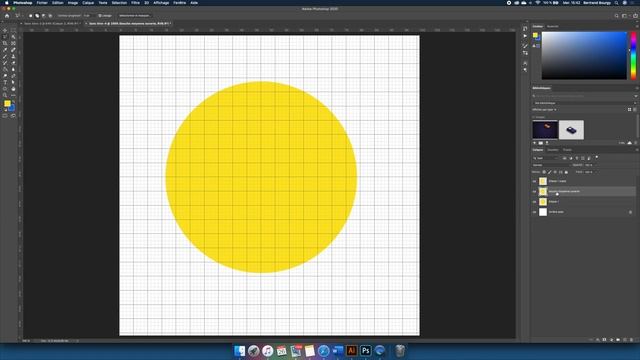
Task: Hide the selected highlighted layer
Action: (534, 191)
